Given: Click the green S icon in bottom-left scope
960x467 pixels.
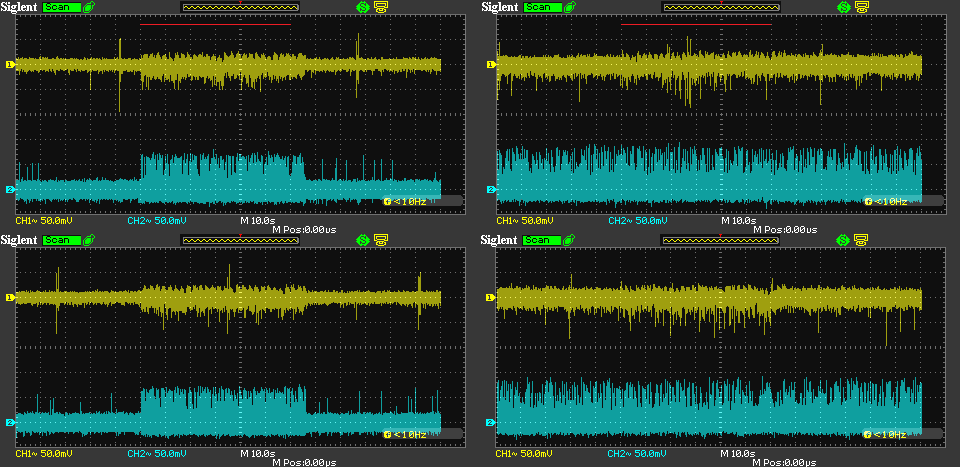Looking at the screenshot, I should tap(363, 240).
